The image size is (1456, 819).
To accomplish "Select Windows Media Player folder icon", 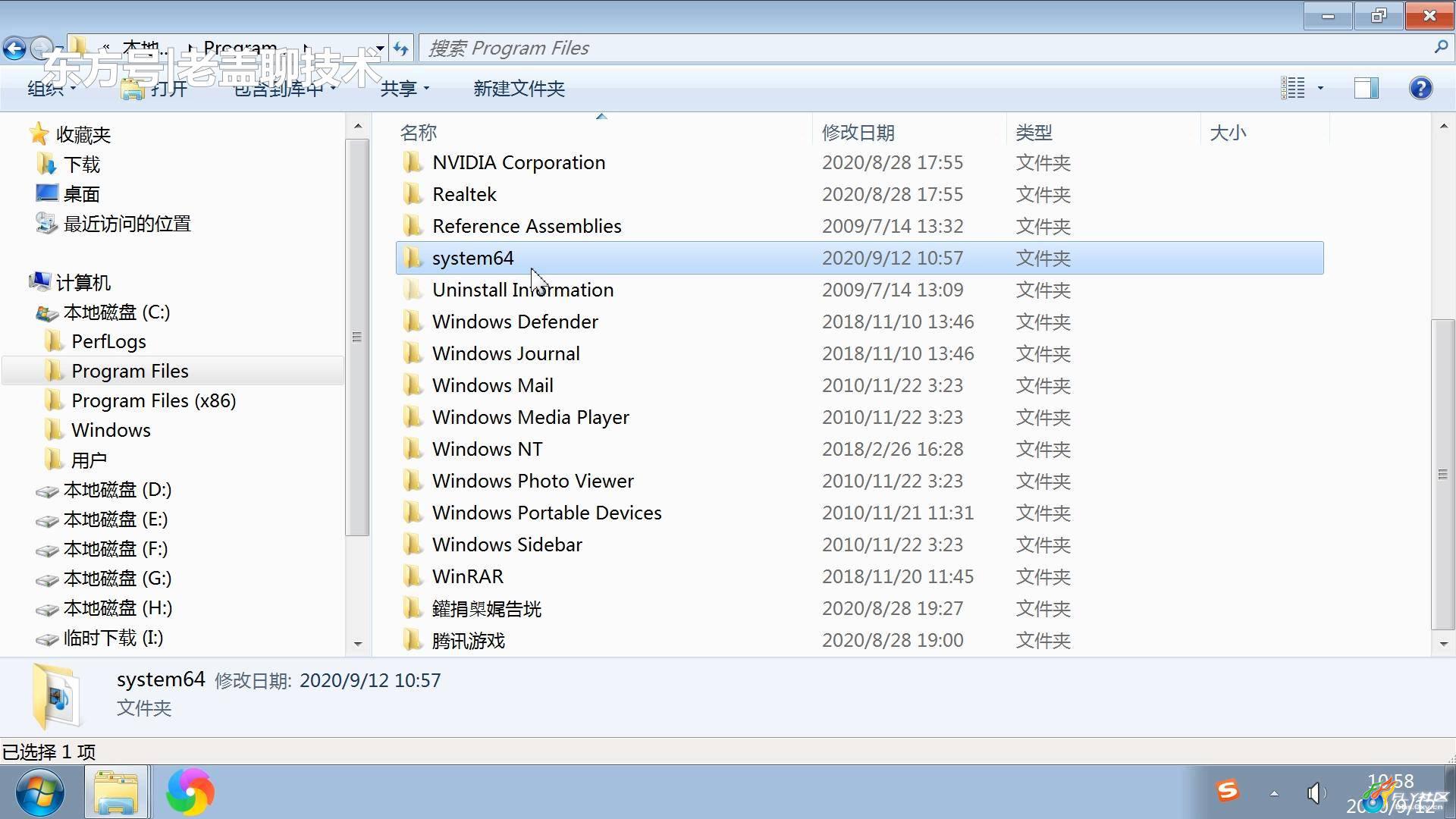I will coord(413,417).
